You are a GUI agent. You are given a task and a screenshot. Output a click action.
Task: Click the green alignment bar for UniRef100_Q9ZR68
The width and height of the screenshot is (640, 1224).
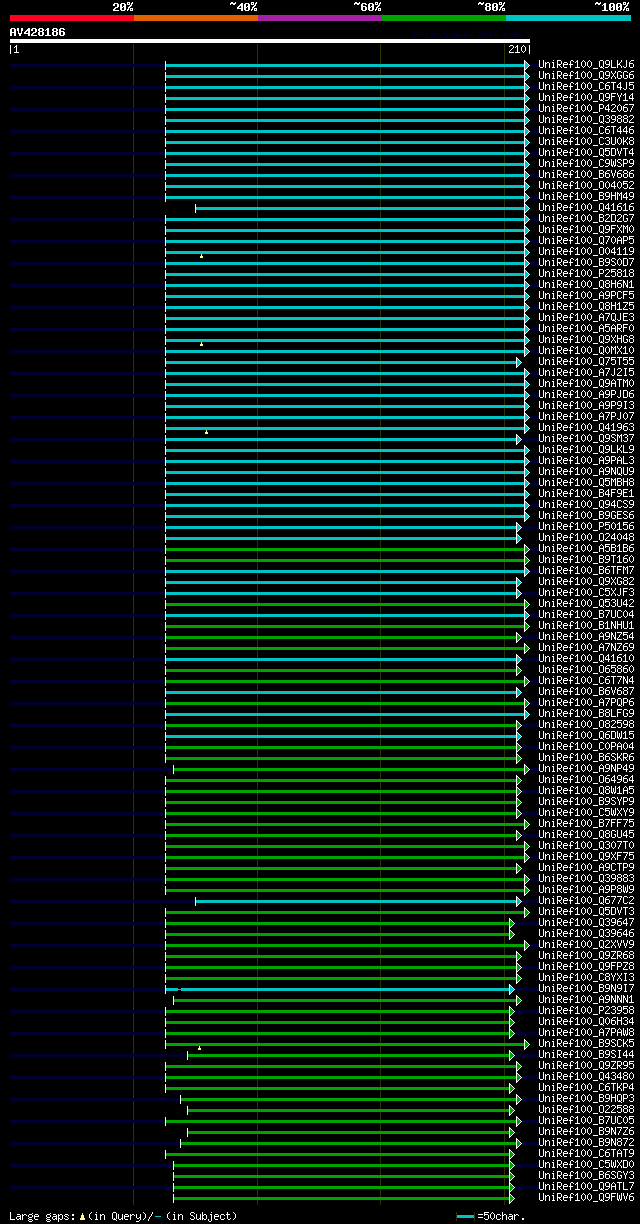341,956
